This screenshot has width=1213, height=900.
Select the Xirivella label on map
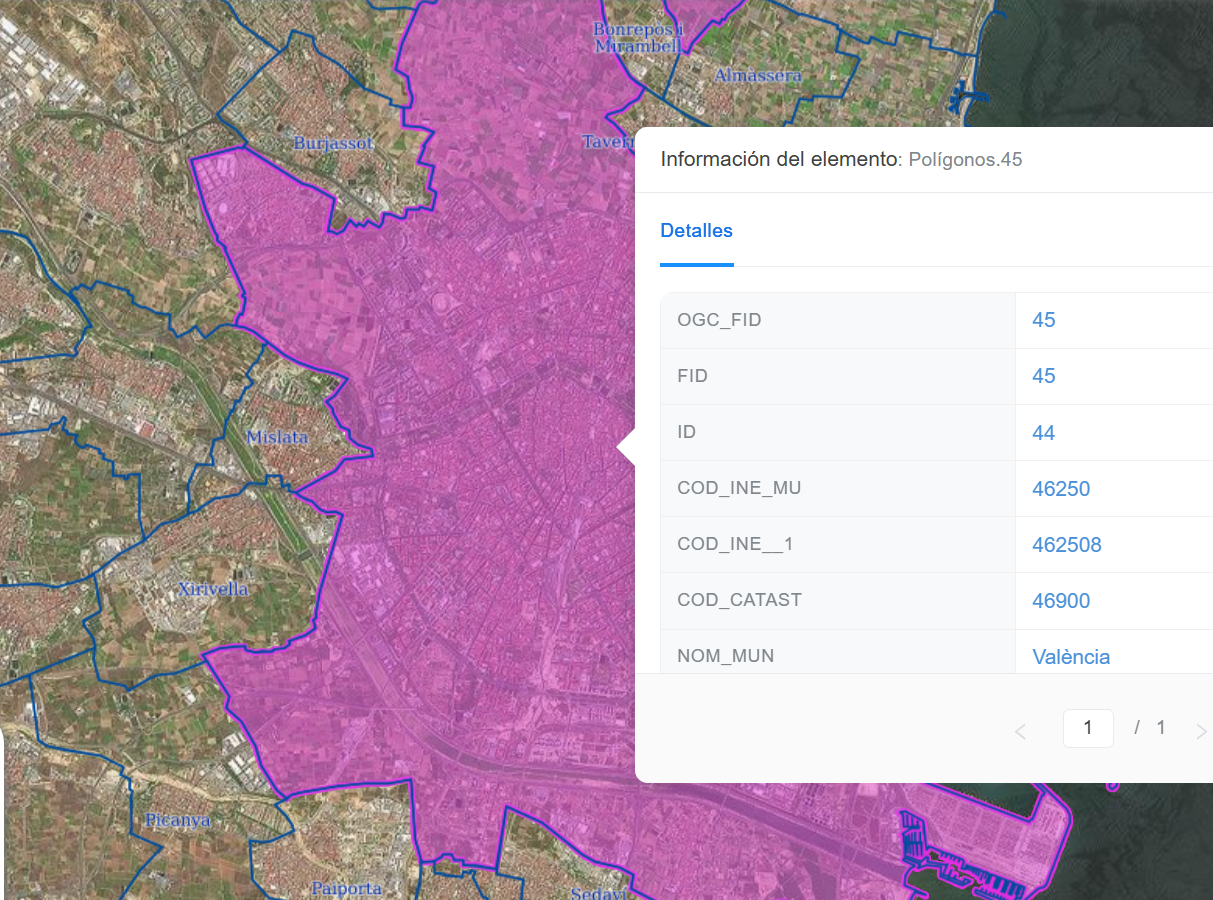click(213, 589)
